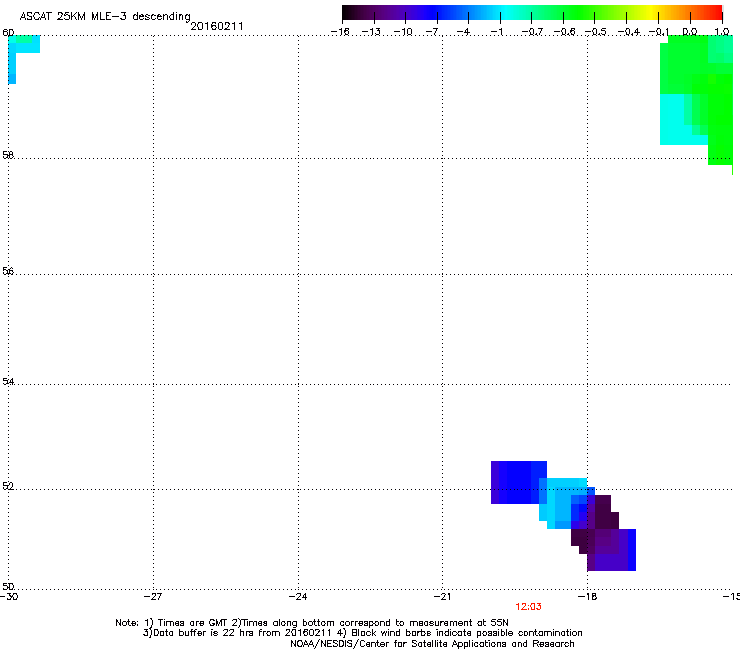This screenshot has height=650, width=740.
Task: Click the title 'ASCAT 25KM MLE-3 descending'
Action: (105, 16)
